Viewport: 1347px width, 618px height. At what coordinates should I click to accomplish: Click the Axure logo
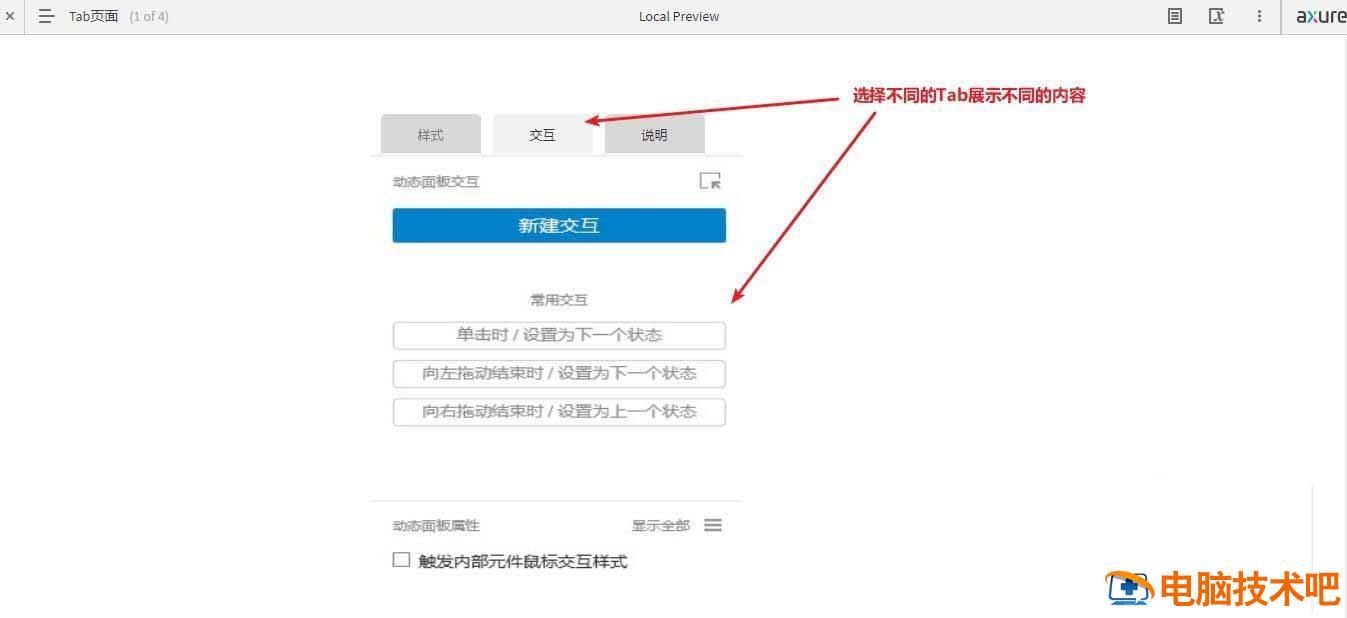(1320, 16)
